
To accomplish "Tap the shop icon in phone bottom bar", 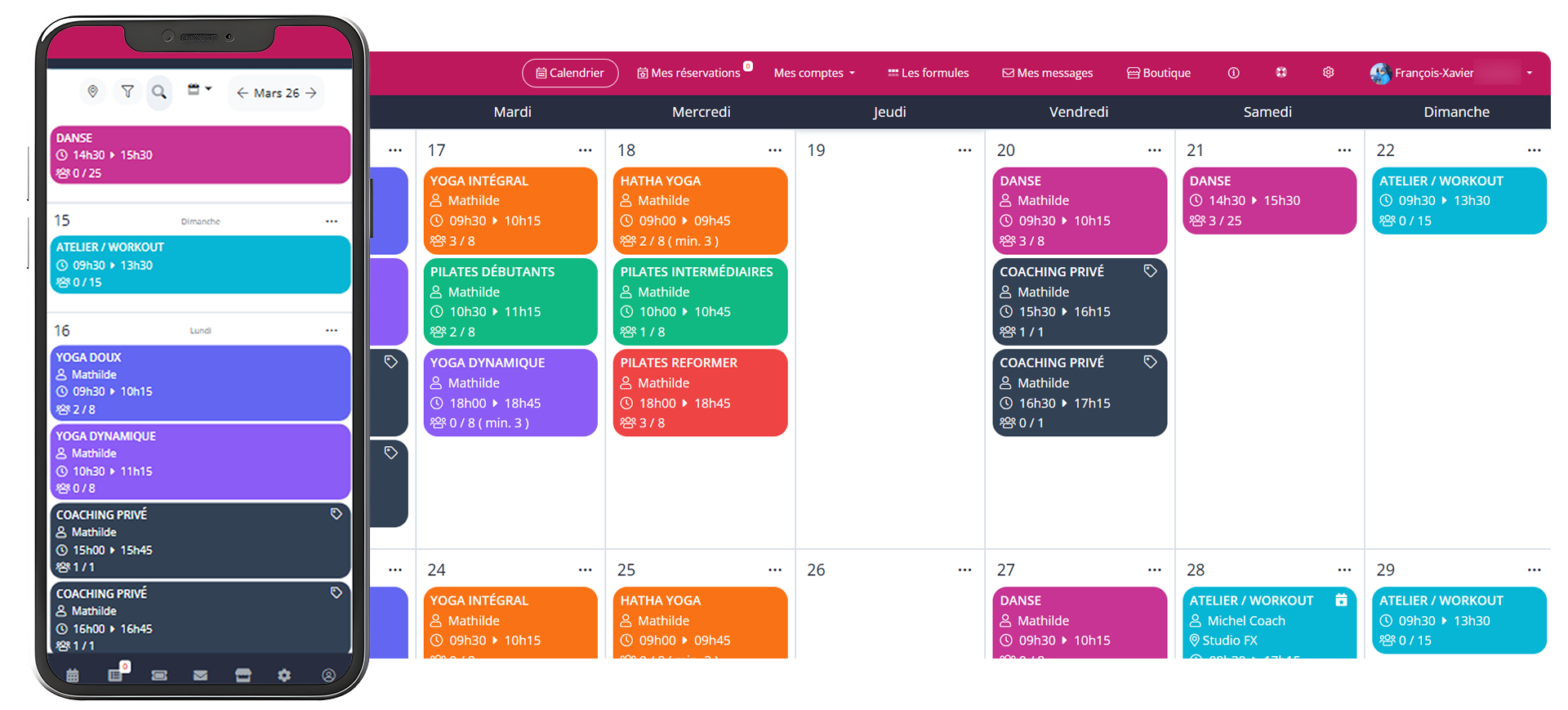I will [243, 675].
